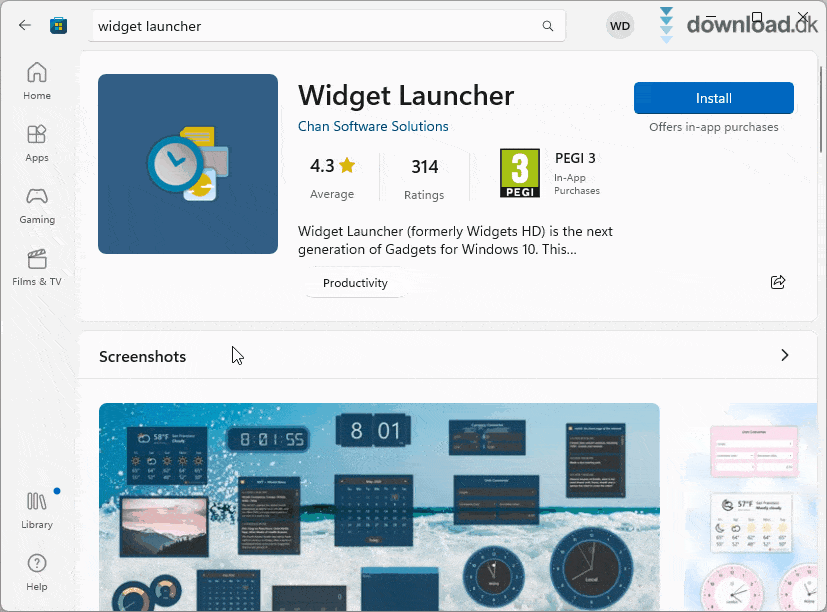This screenshot has height=612, width=827.
Task: Install the Widget Launcher app
Action: [x=713, y=98]
